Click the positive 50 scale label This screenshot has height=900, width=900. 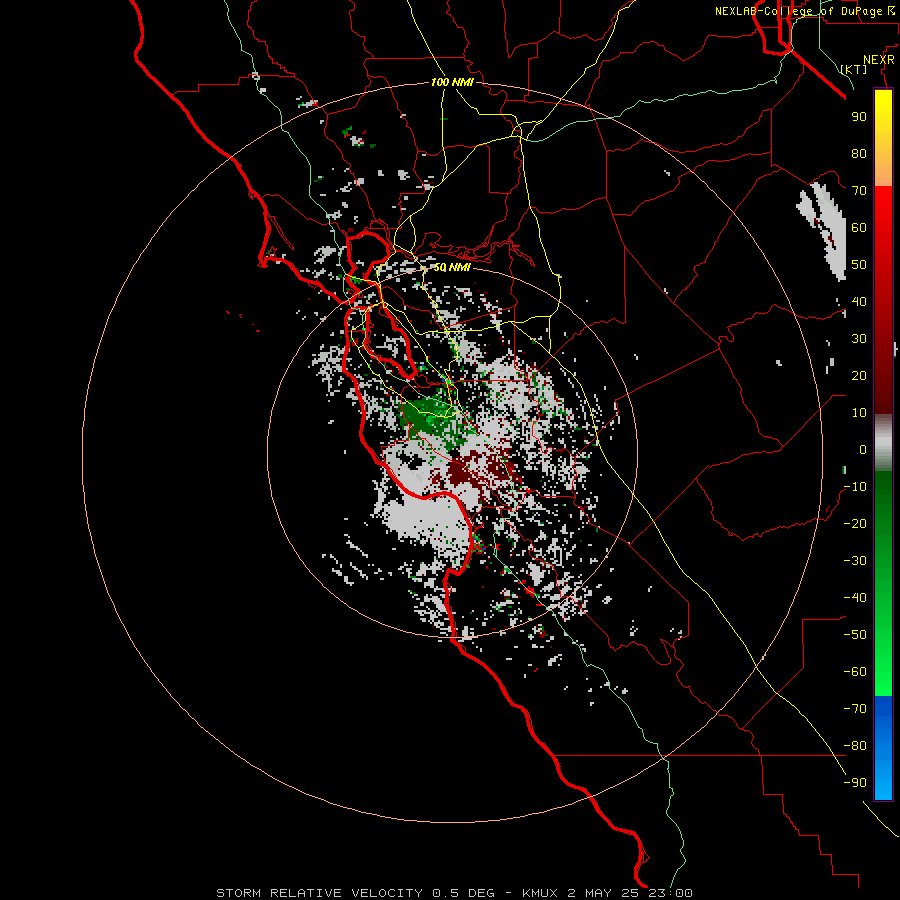(x=859, y=265)
